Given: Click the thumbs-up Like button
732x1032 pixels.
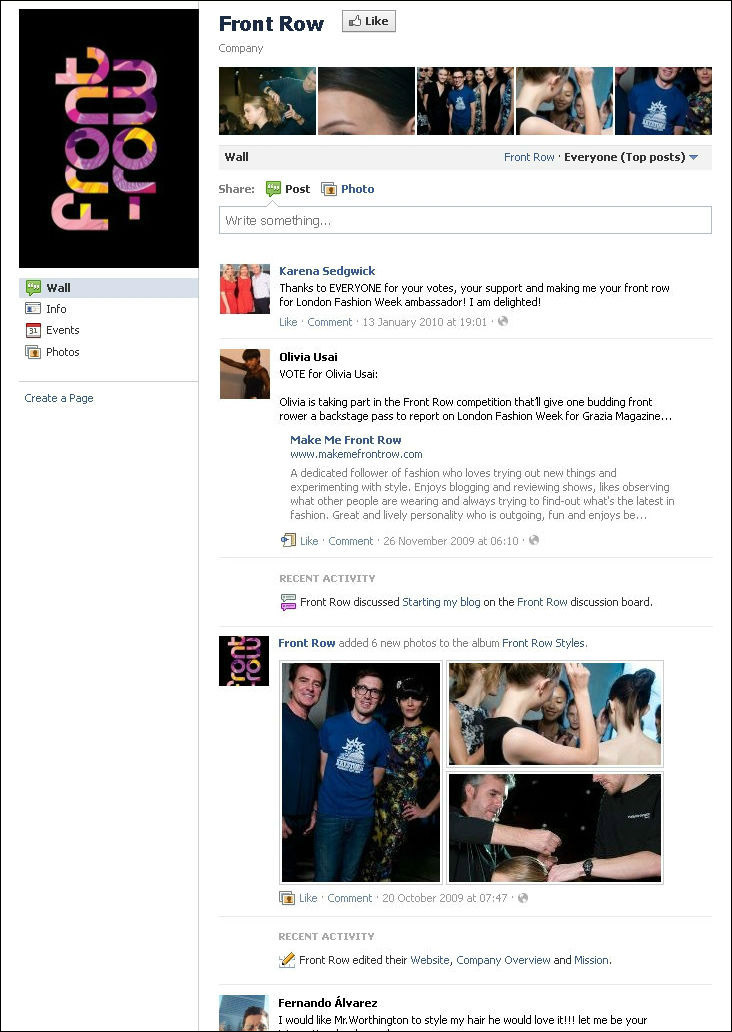Looking at the screenshot, I should click(369, 21).
